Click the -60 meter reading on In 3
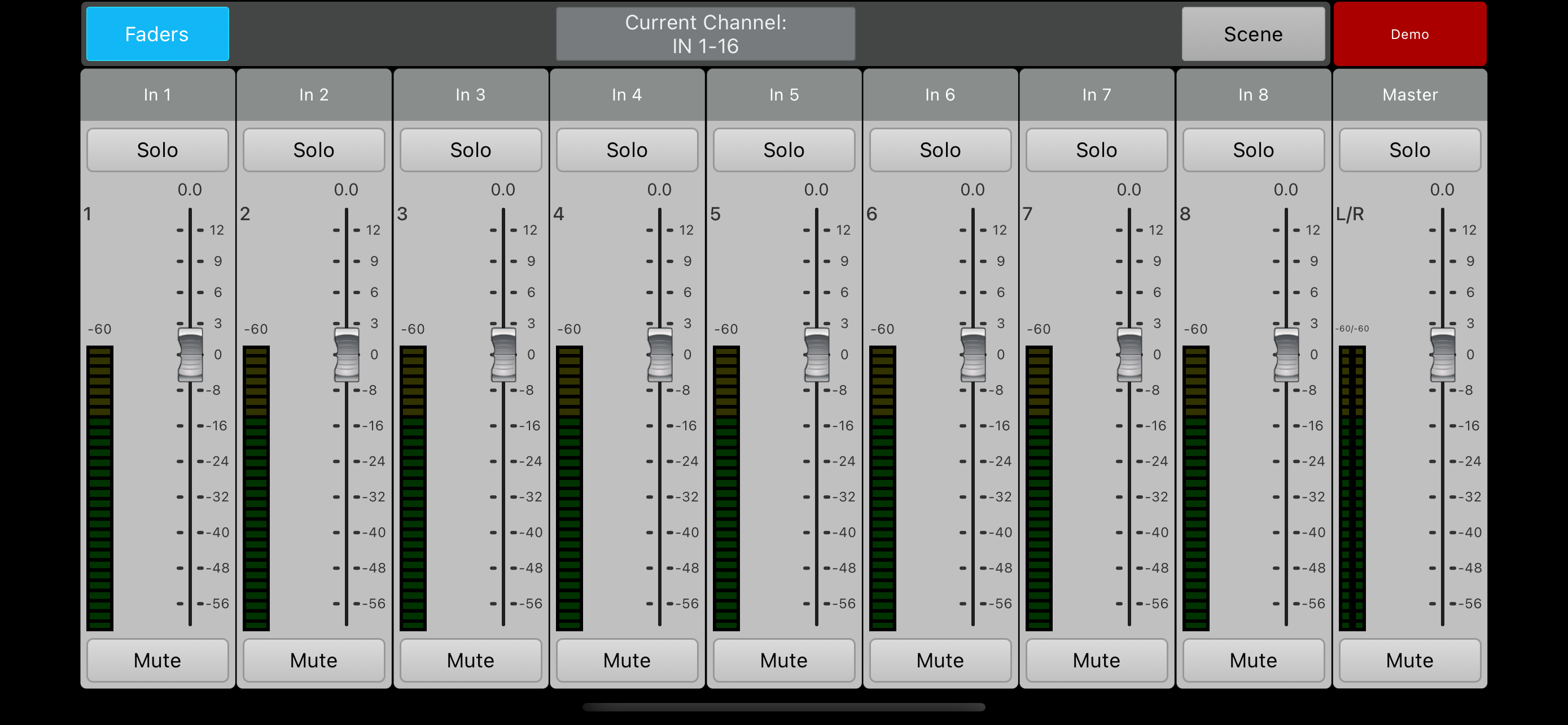 pos(413,329)
